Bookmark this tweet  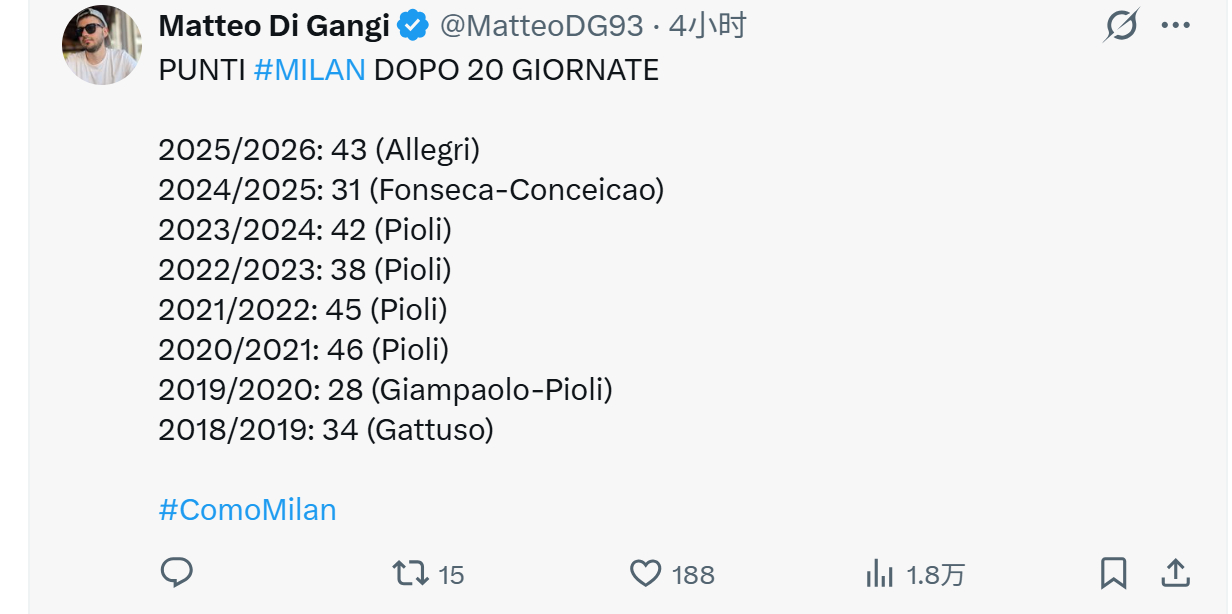click(x=1113, y=573)
